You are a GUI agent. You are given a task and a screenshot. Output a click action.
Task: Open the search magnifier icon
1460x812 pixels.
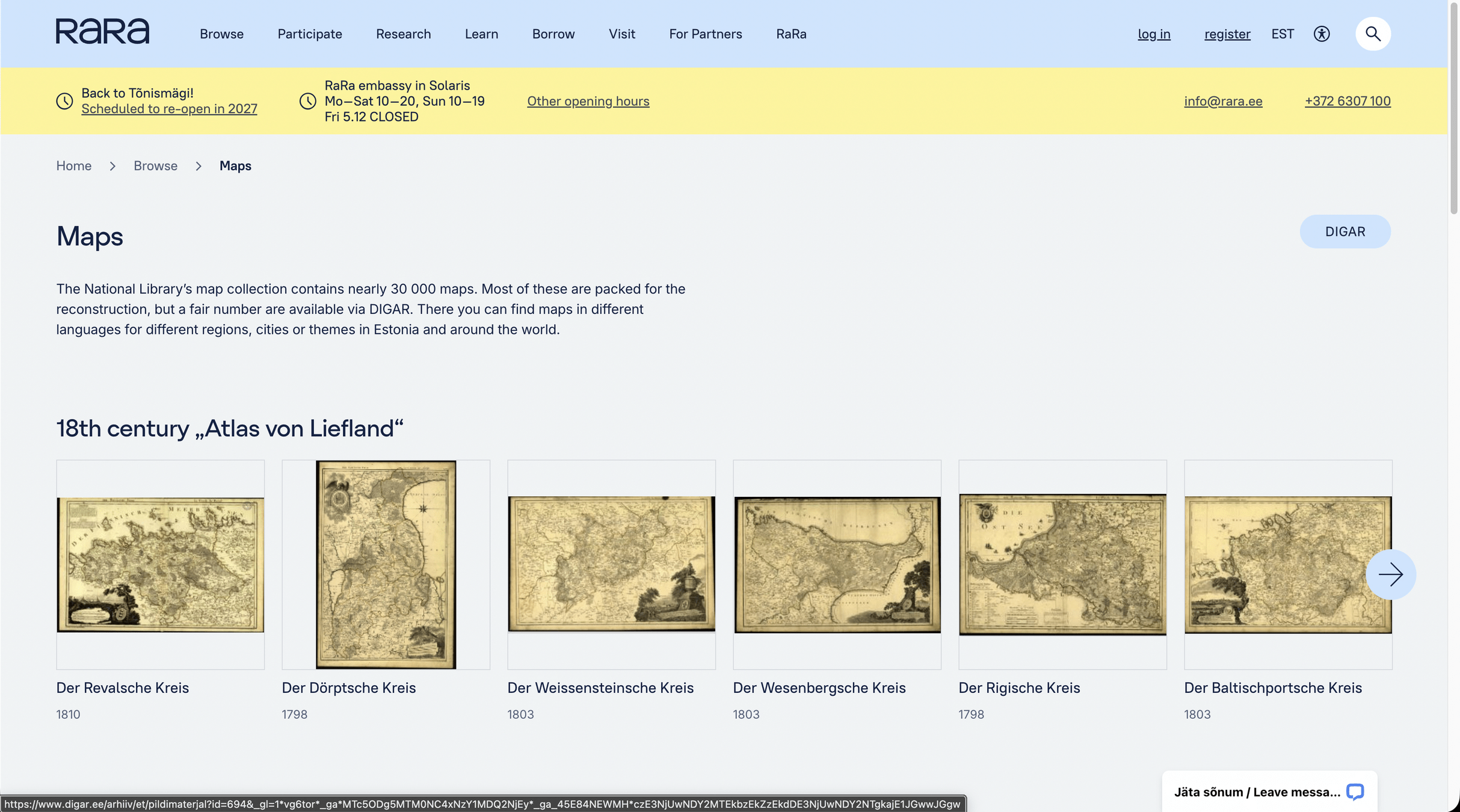pos(1372,34)
